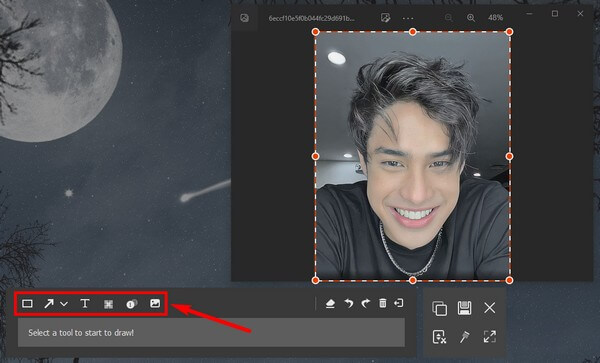This screenshot has height=363, width=600.
Task: Click the right-middle selection handle
Action: point(509,156)
